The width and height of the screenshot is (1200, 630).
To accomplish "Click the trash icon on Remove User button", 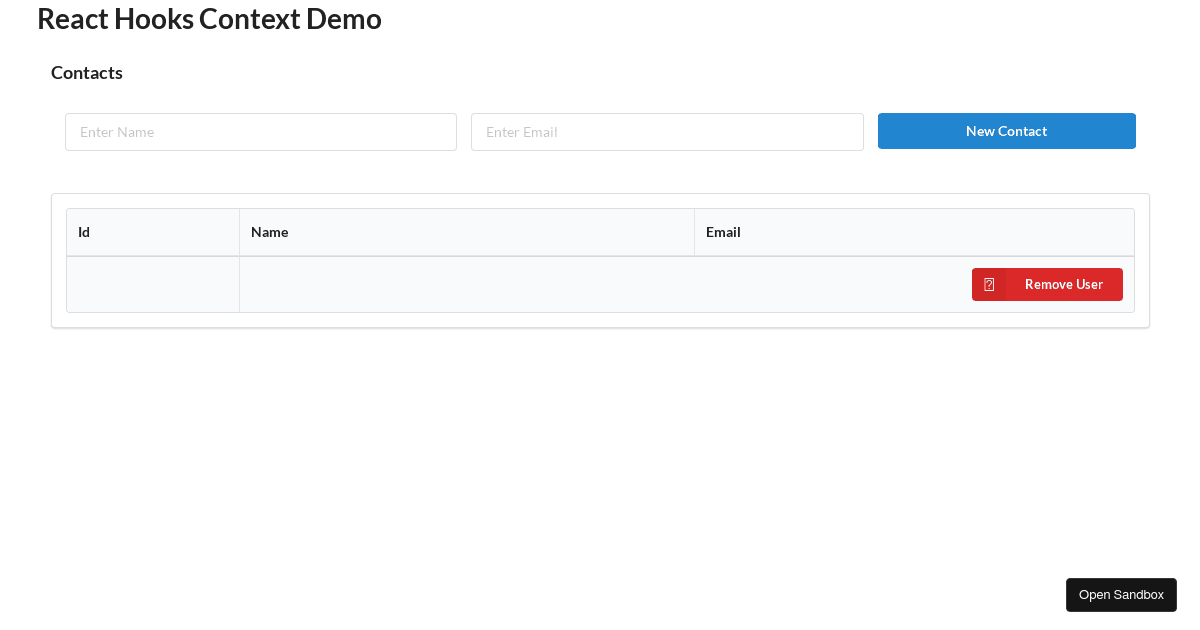I will pyautogui.click(x=989, y=284).
